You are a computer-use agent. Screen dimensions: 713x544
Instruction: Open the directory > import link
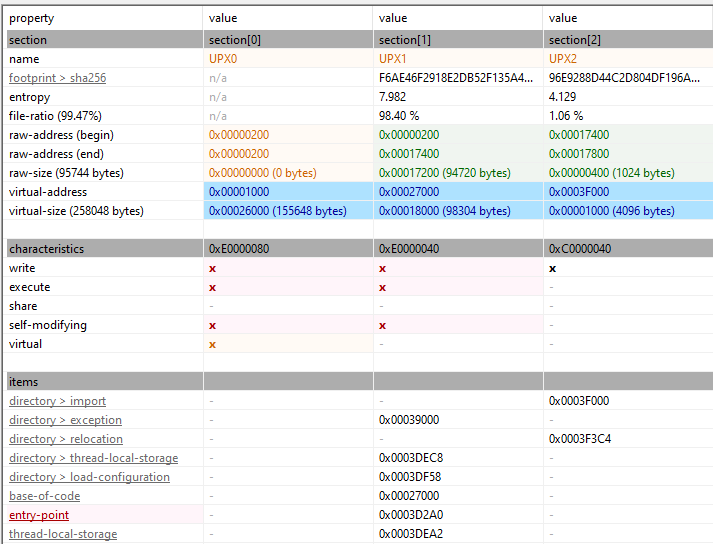57,401
